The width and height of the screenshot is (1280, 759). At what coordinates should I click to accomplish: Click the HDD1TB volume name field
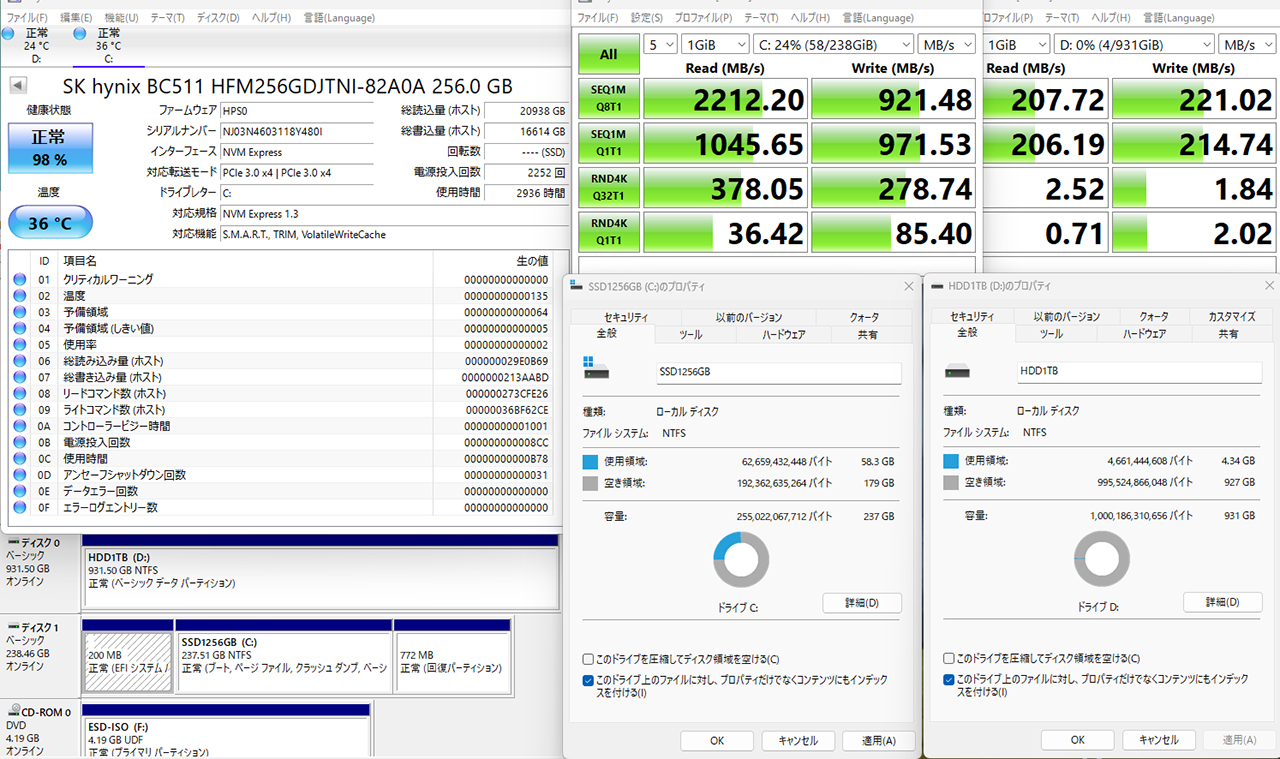click(x=1139, y=371)
